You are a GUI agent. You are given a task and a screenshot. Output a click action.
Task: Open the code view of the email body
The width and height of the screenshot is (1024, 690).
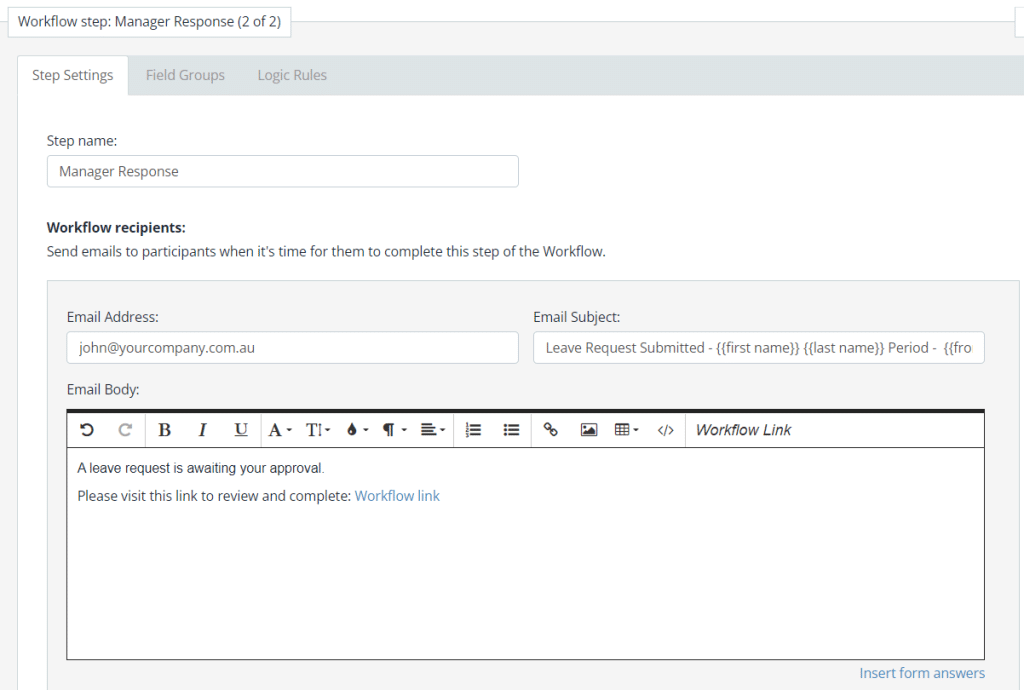[x=666, y=429]
